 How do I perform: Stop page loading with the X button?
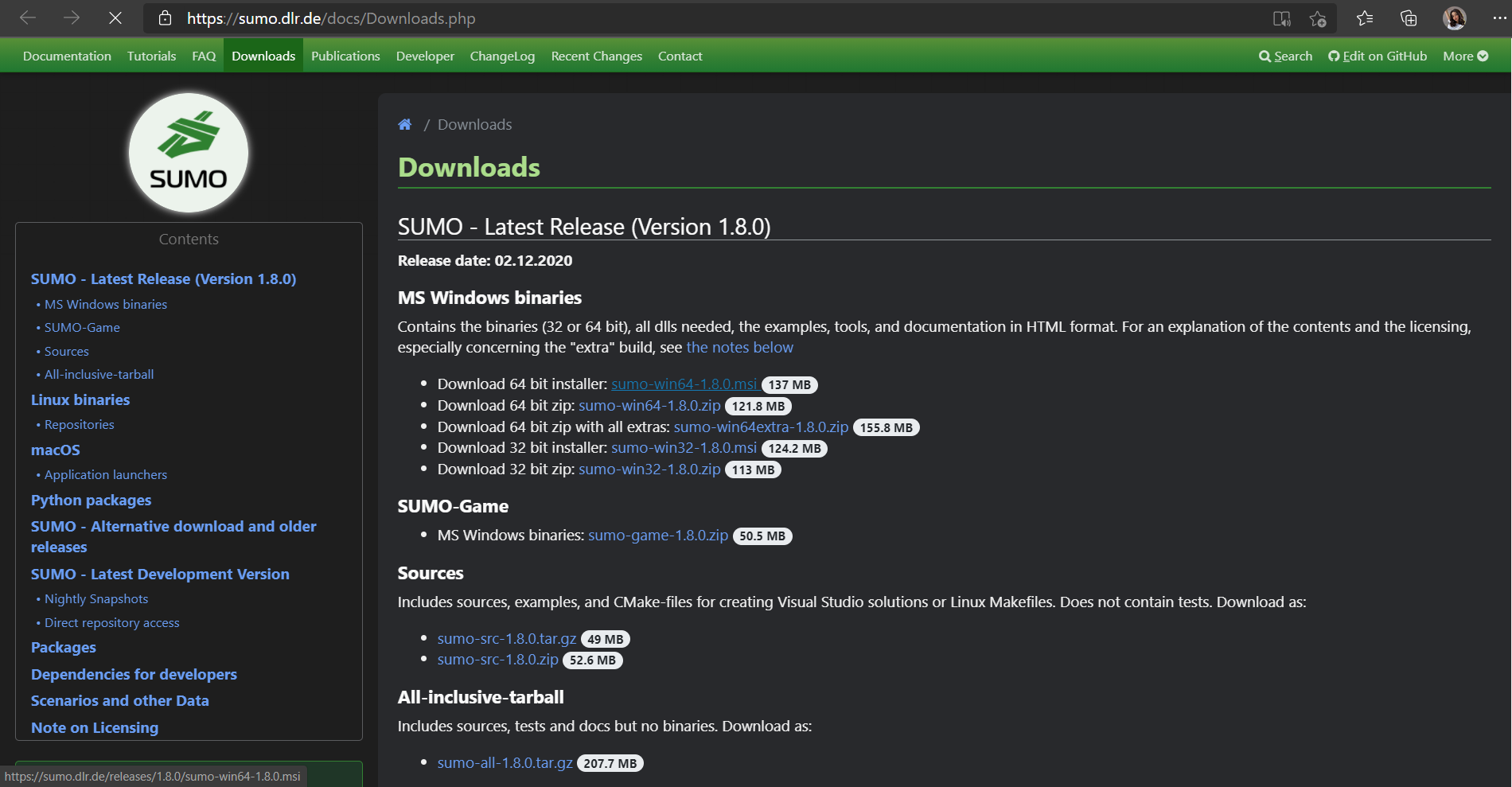[x=115, y=18]
